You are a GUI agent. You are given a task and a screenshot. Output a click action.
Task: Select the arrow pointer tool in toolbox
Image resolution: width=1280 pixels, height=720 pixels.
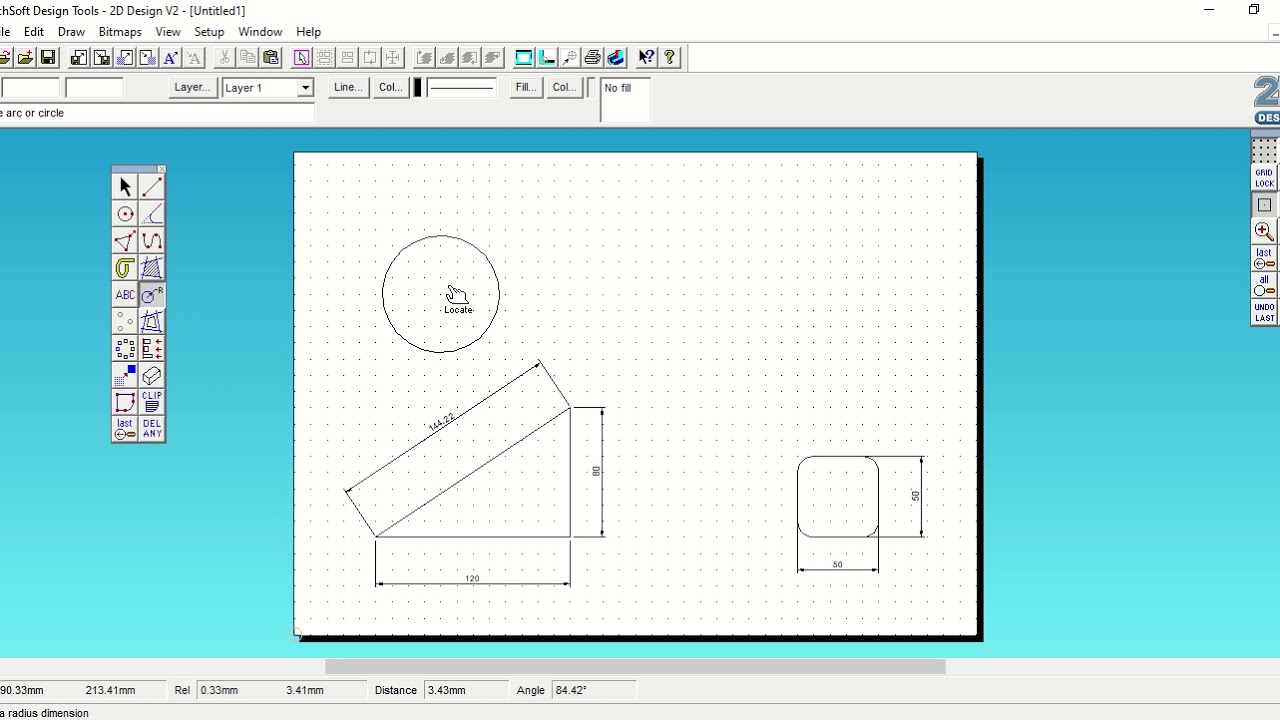125,187
